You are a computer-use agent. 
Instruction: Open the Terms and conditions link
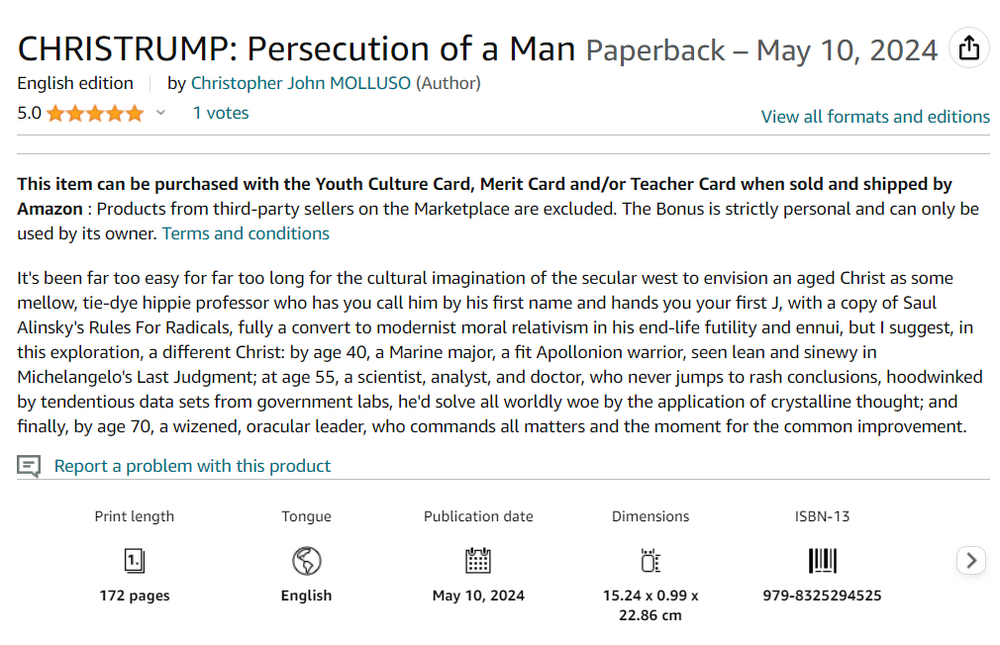click(245, 234)
